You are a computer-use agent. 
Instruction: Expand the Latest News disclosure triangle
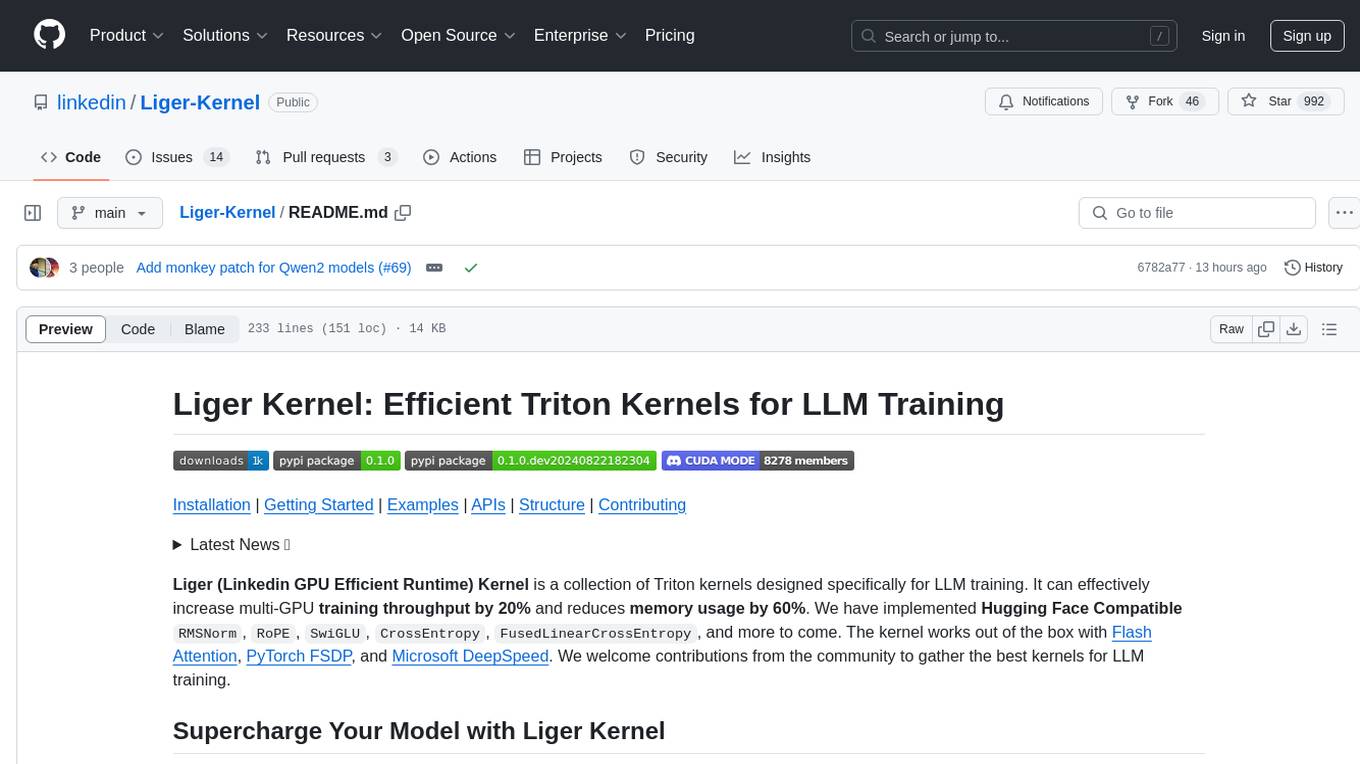tap(178, 545)
